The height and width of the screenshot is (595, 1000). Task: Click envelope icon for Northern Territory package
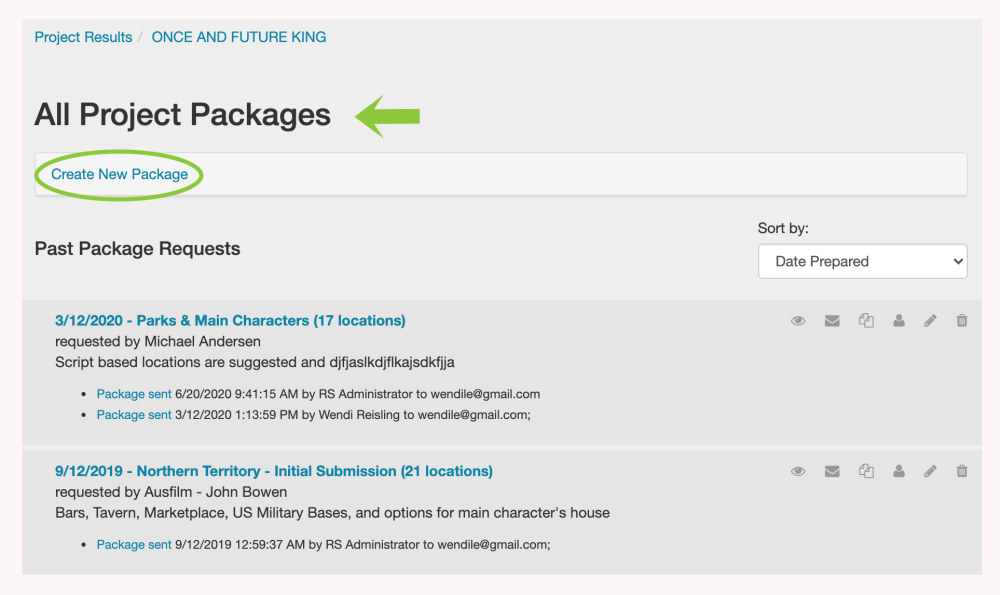pos(832,471)
